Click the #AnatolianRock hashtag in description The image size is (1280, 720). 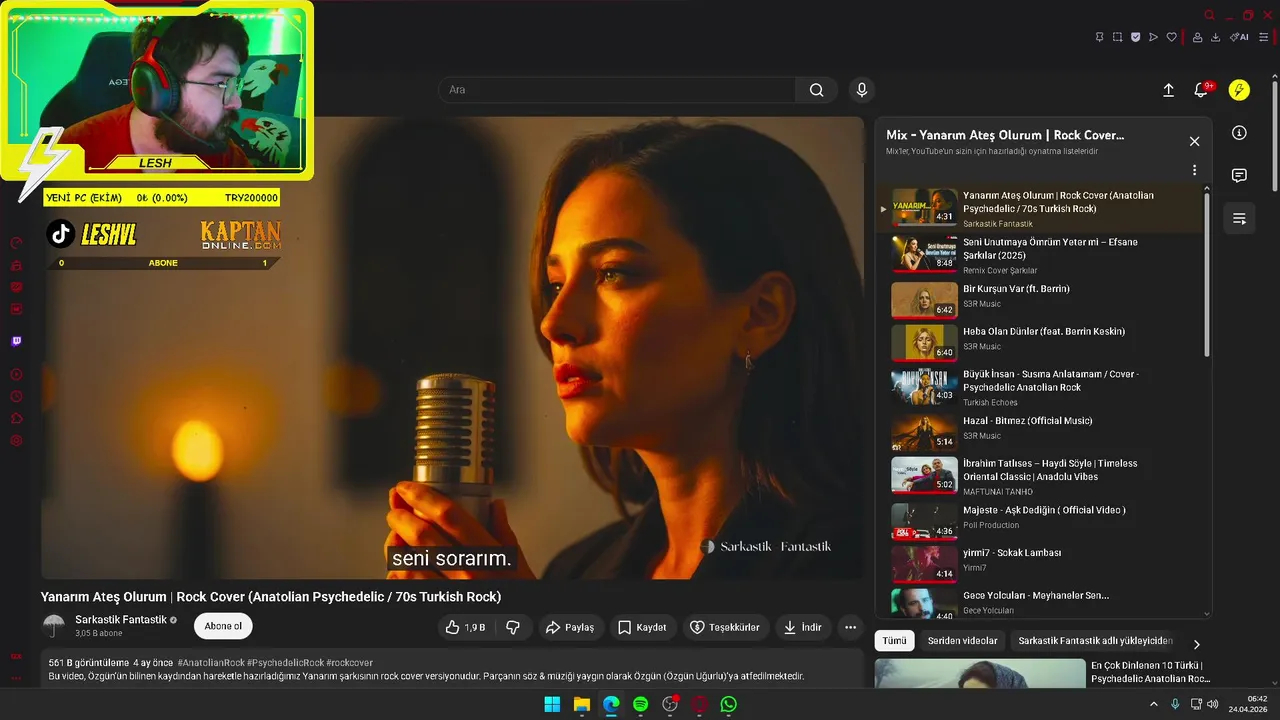[x=210, y=663]
